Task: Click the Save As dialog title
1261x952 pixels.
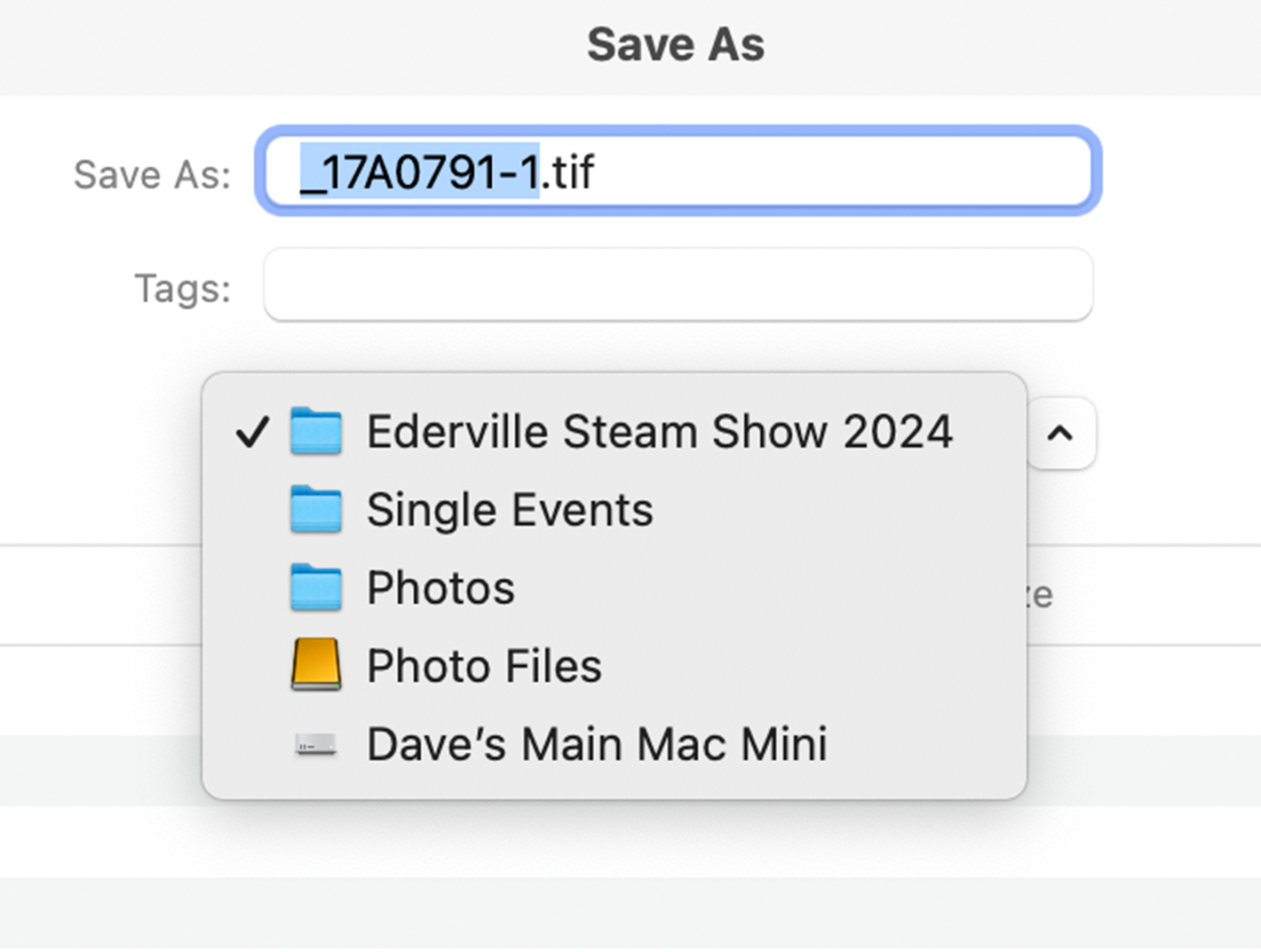Action: point(675,44)
